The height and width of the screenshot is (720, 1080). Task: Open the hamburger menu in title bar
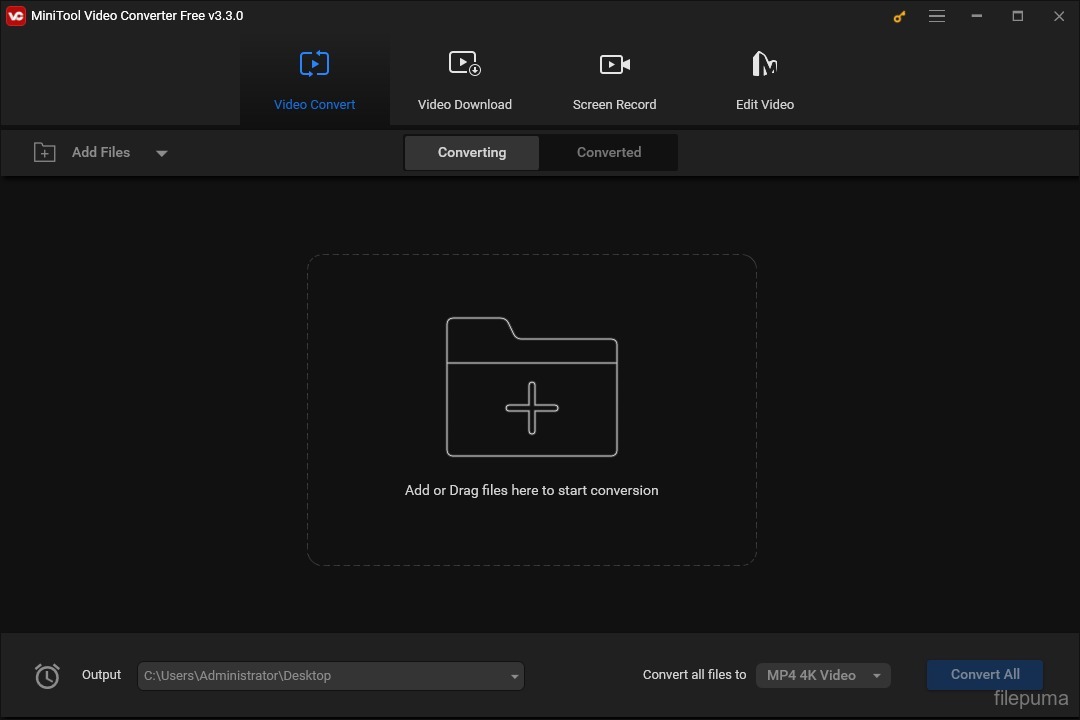point(937,16)
